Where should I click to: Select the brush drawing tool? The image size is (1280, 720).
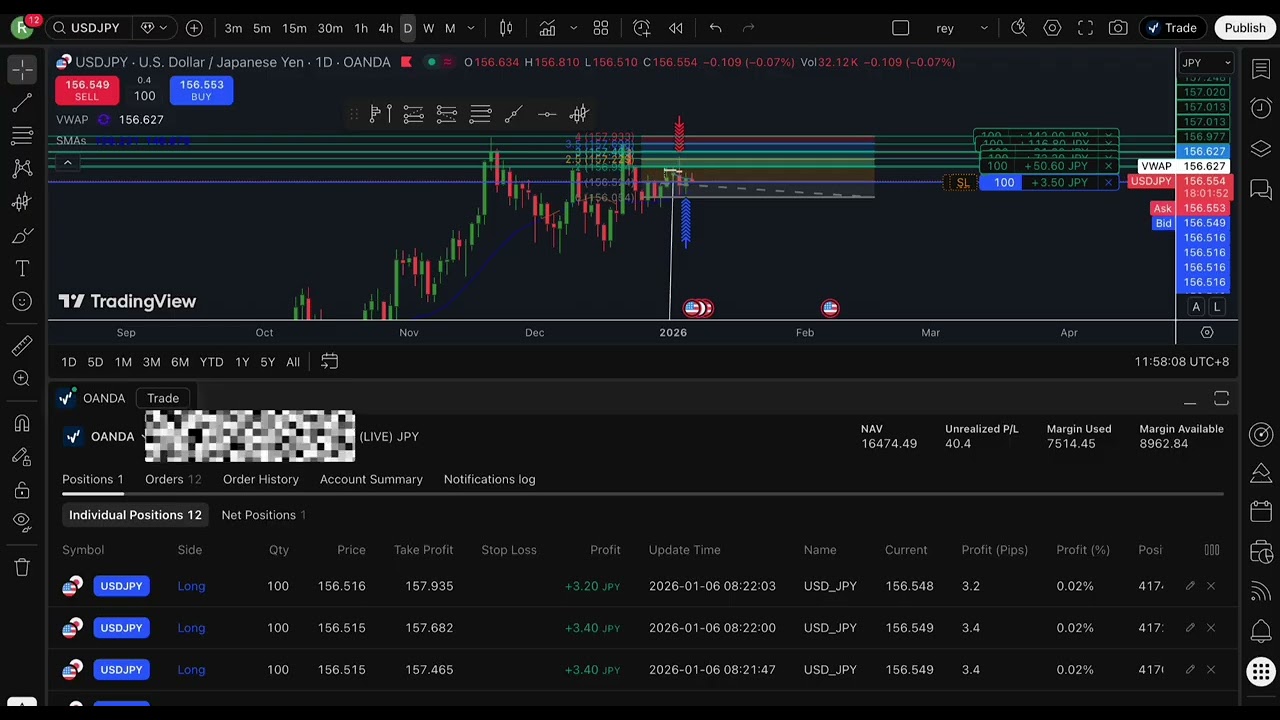coord(22,236)
